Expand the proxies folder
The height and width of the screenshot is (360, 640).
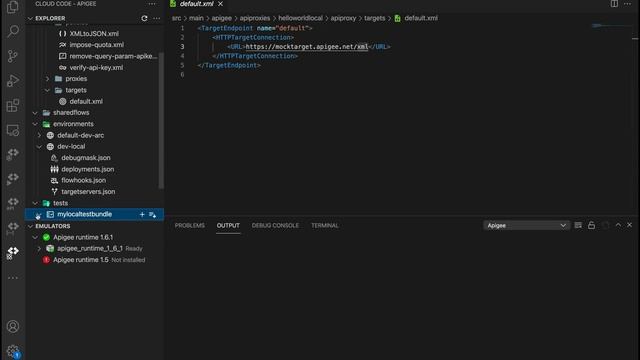(47, 79)
